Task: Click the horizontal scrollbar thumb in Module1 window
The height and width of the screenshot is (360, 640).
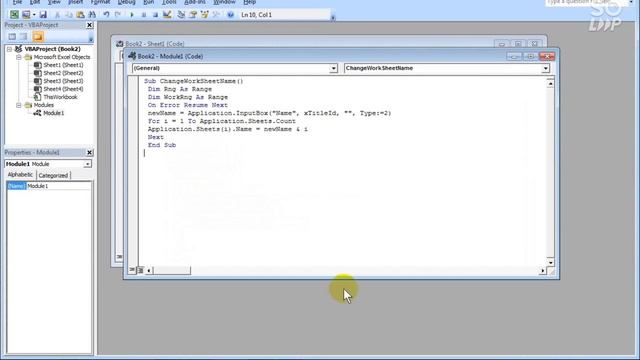Action: point(171,271)
